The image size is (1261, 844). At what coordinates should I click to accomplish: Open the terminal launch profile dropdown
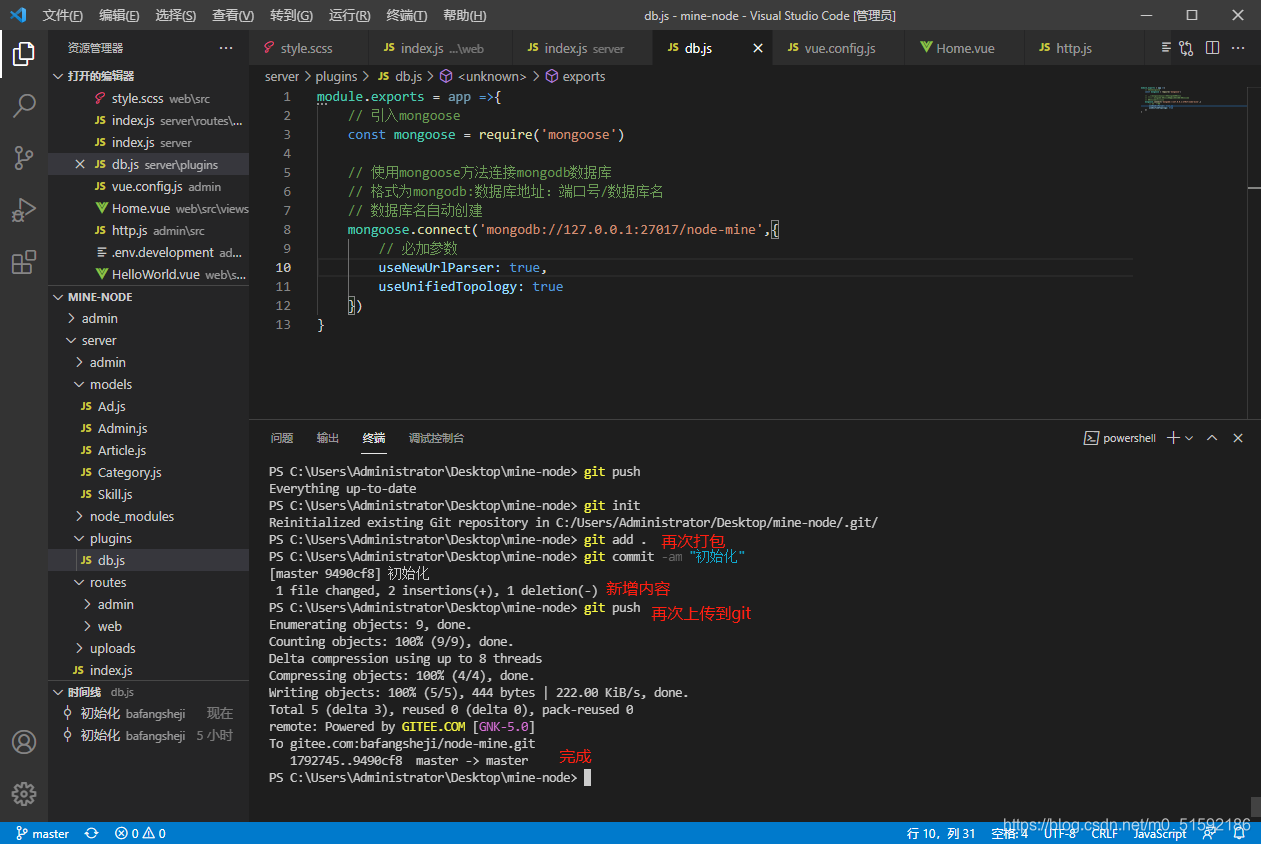coord(1189,438)
